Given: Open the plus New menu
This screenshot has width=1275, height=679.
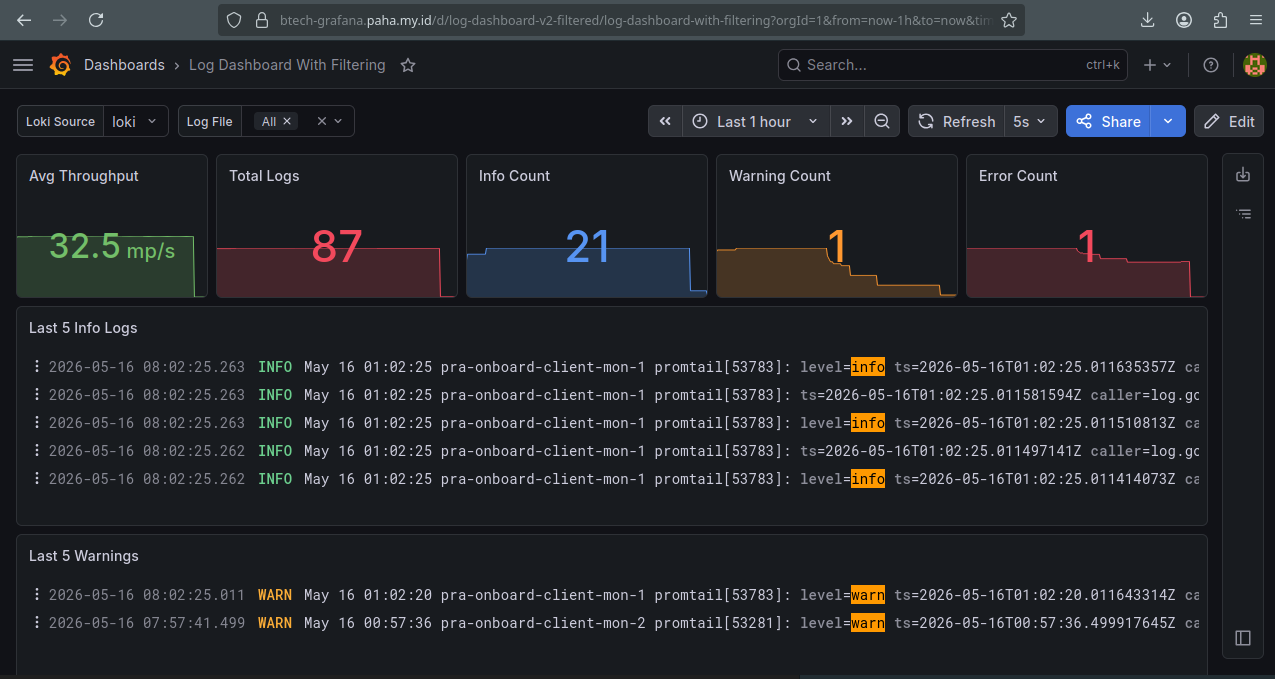Looking at the screenshot, I should 1157,65.
